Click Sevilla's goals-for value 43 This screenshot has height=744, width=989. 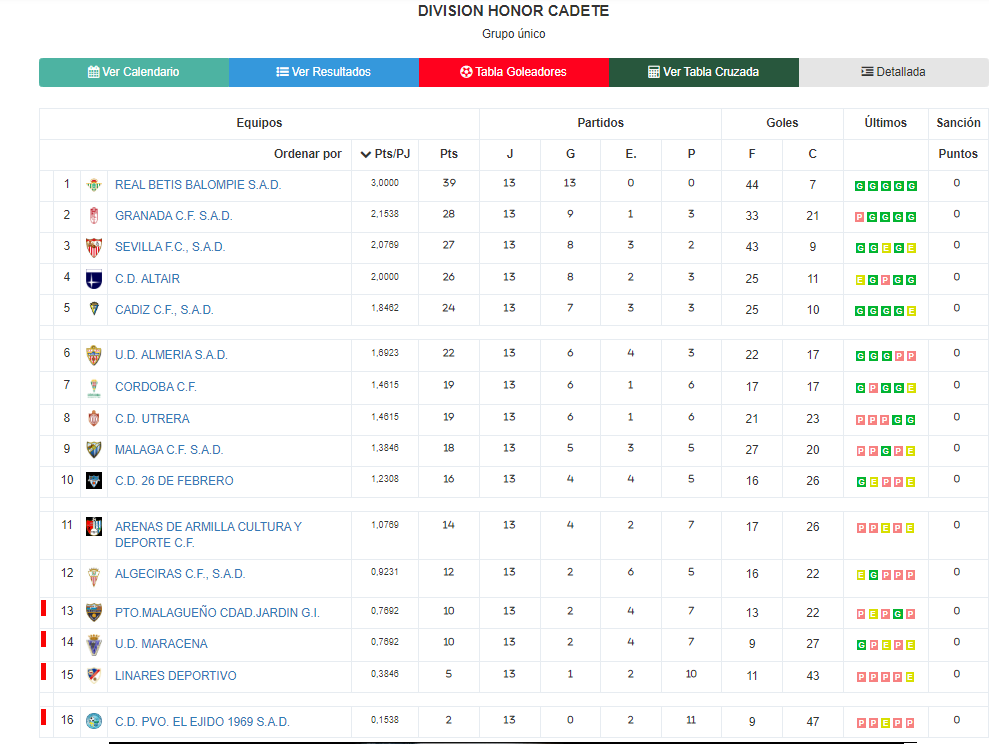[x=752, y=247]
